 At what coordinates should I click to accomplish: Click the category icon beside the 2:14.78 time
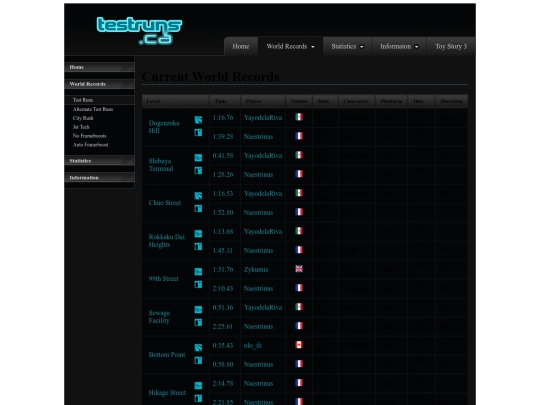click(x=198, y=386)
